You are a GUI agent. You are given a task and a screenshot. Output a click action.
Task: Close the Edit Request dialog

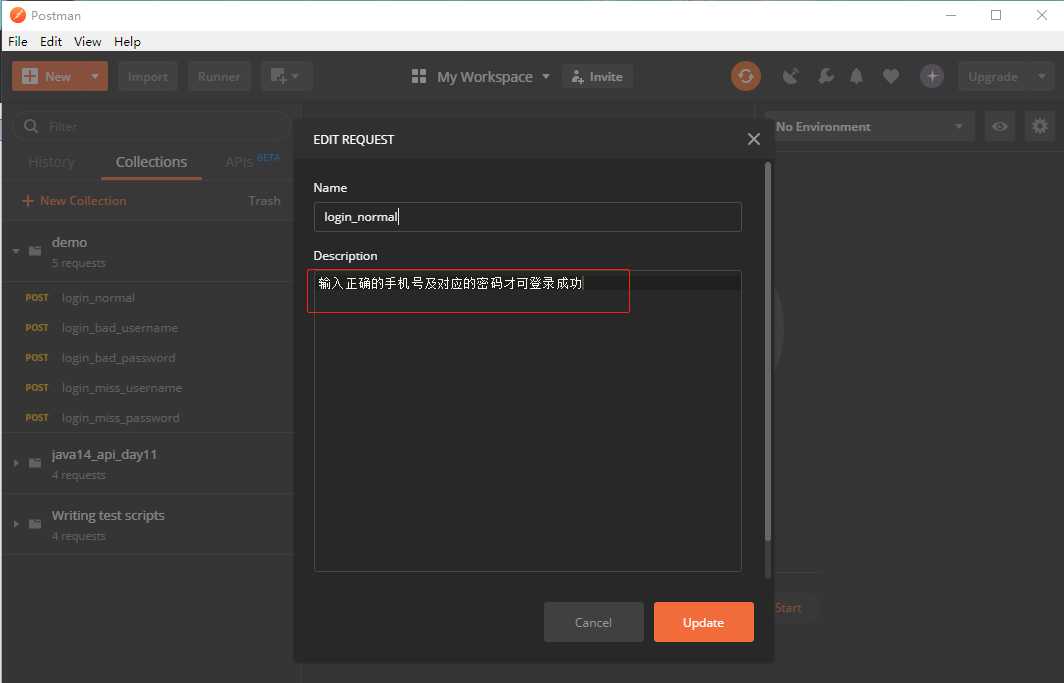tap(753, 139)
